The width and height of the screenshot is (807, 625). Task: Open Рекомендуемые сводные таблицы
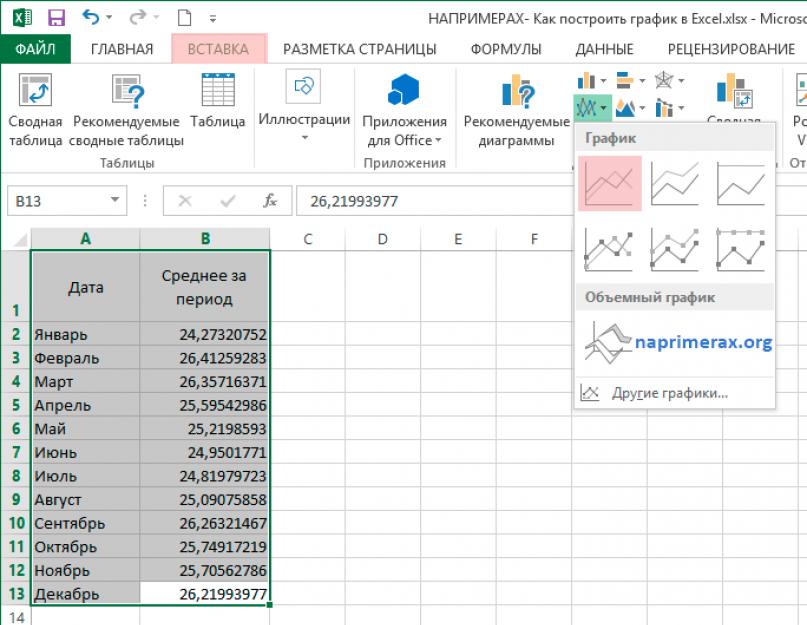pyautogui.click(x=127, y=110)
